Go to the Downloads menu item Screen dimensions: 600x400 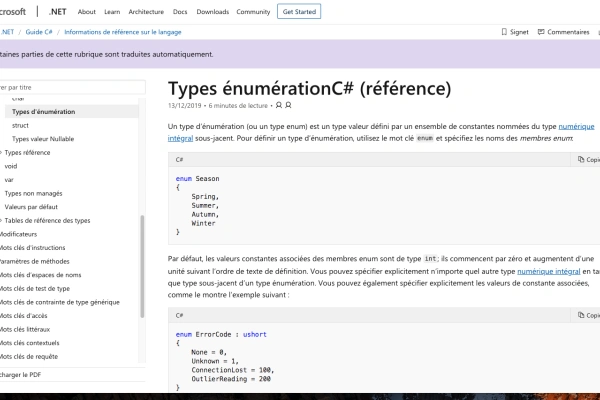click(211, 12)
